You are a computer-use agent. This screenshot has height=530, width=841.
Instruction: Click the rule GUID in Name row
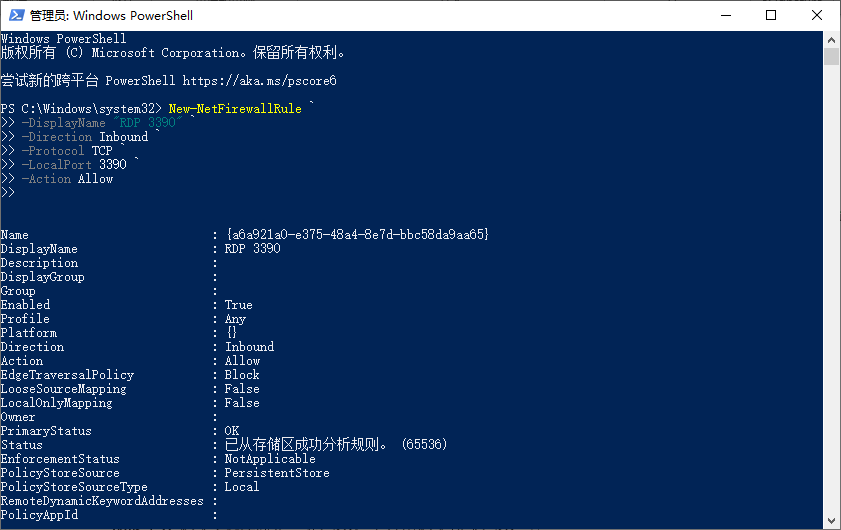(357, 234)
